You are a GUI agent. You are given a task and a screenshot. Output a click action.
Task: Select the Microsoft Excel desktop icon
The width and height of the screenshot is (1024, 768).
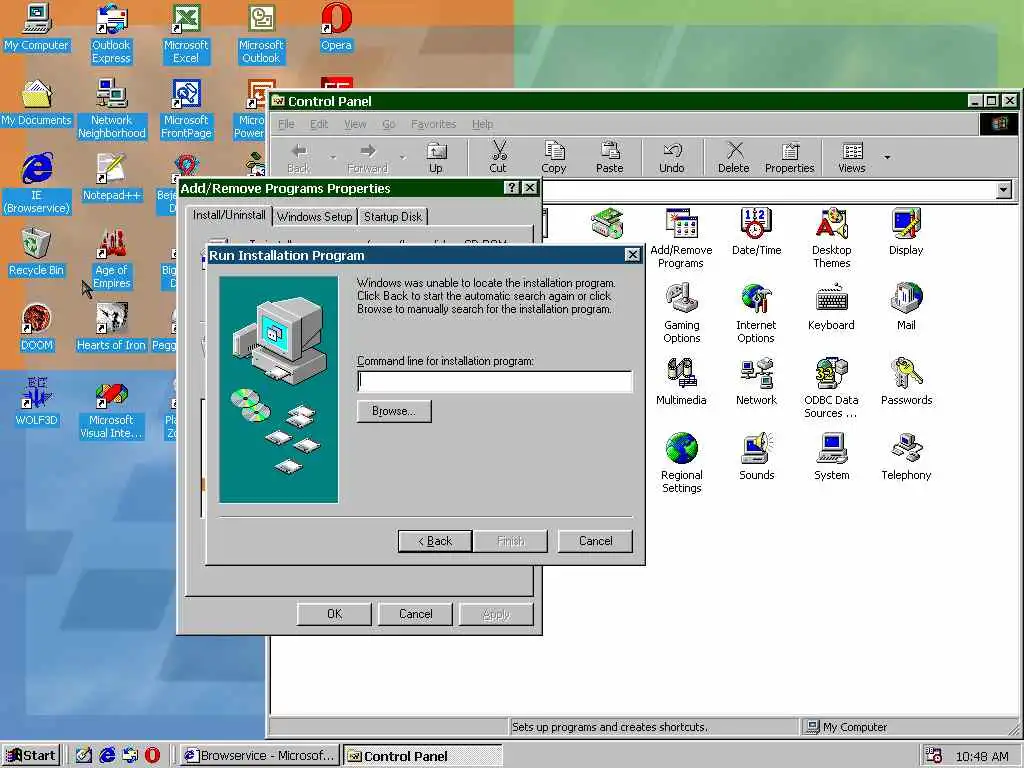pos(186,34)
